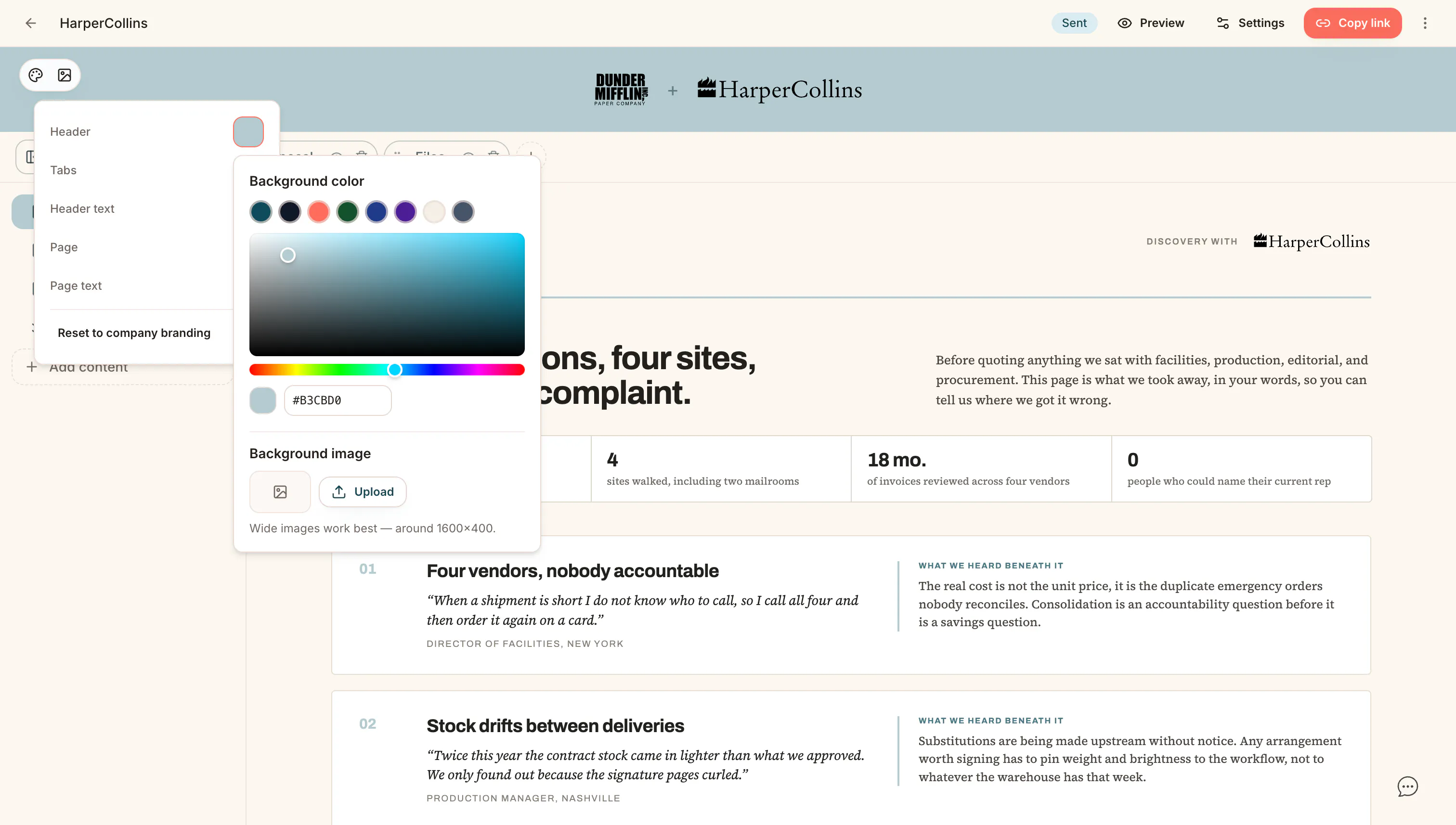The height and width of the screenshot is (825, 1456).
Task: Open Settings sliders icon
Action: tap(1222, 23)
